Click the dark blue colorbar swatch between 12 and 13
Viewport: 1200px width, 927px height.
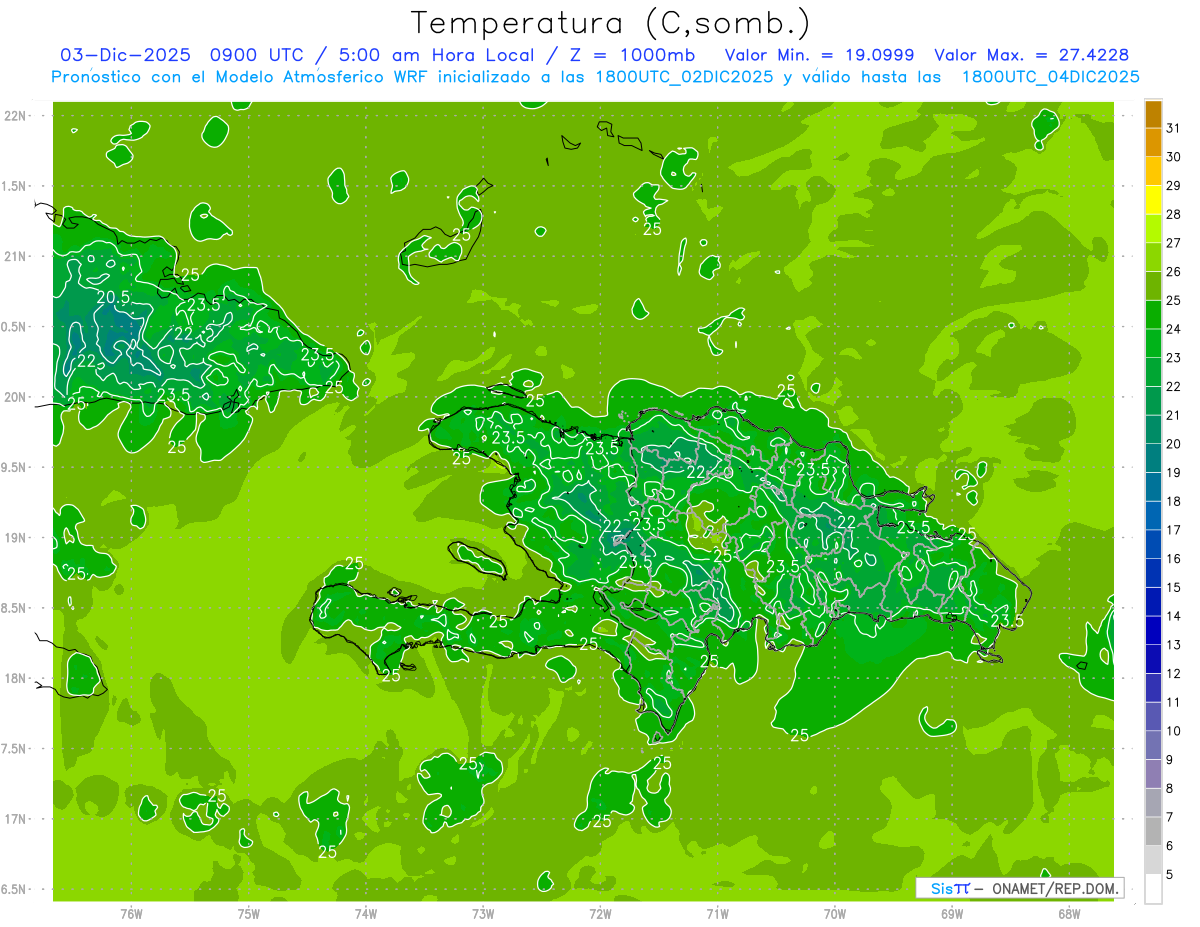(x=1153, y=659)
